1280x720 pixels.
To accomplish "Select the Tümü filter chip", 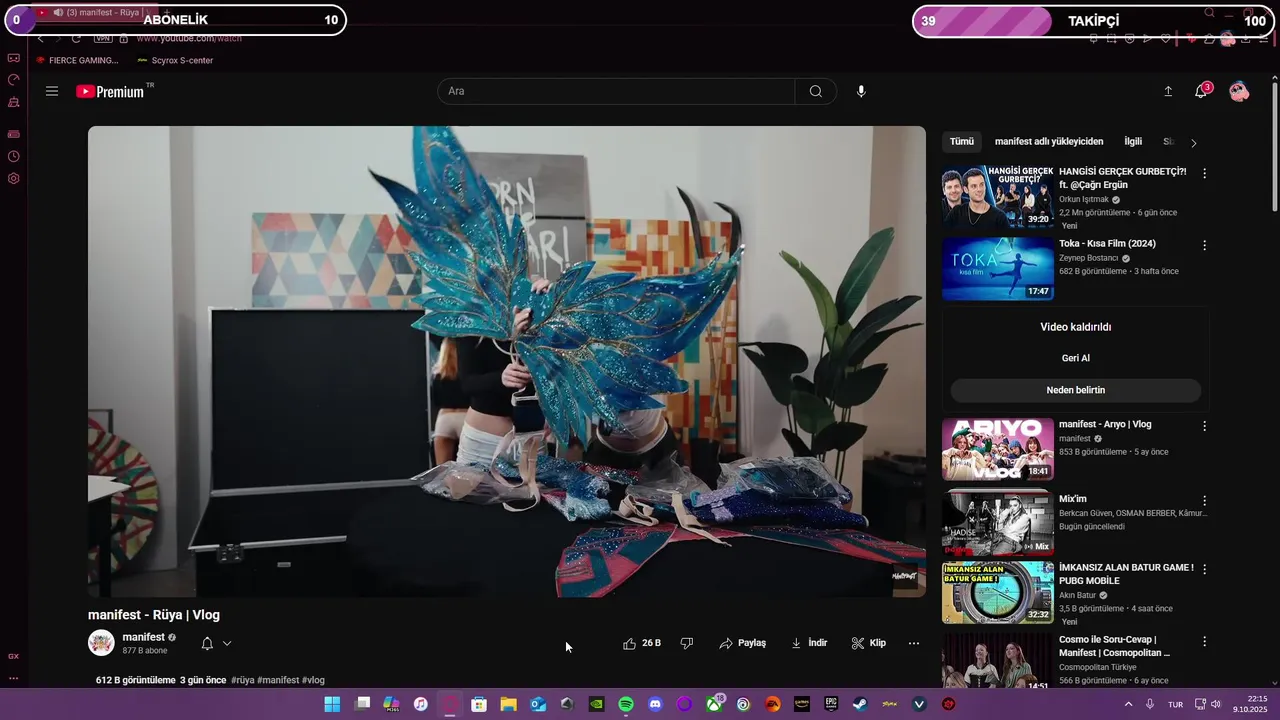I will (962, 142).
